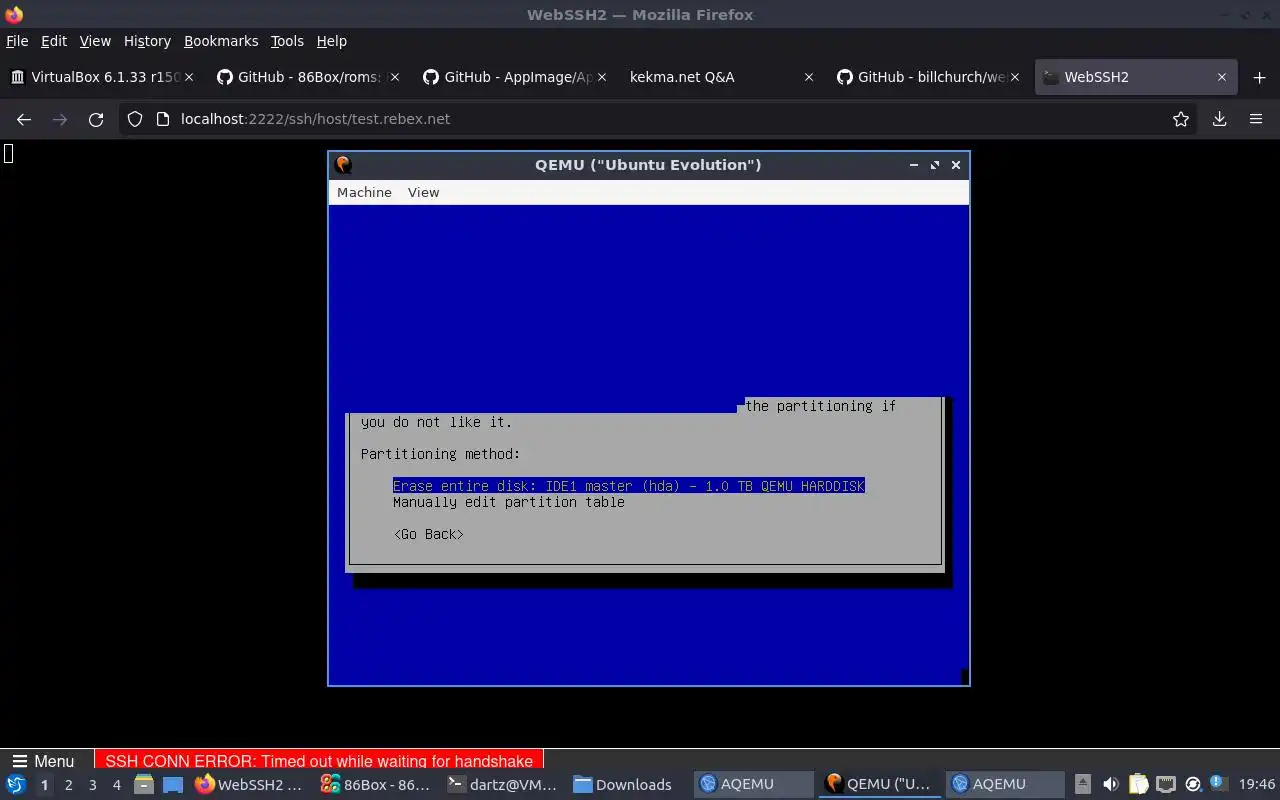Close the WebSSH2 tab

pos(1221,77)
